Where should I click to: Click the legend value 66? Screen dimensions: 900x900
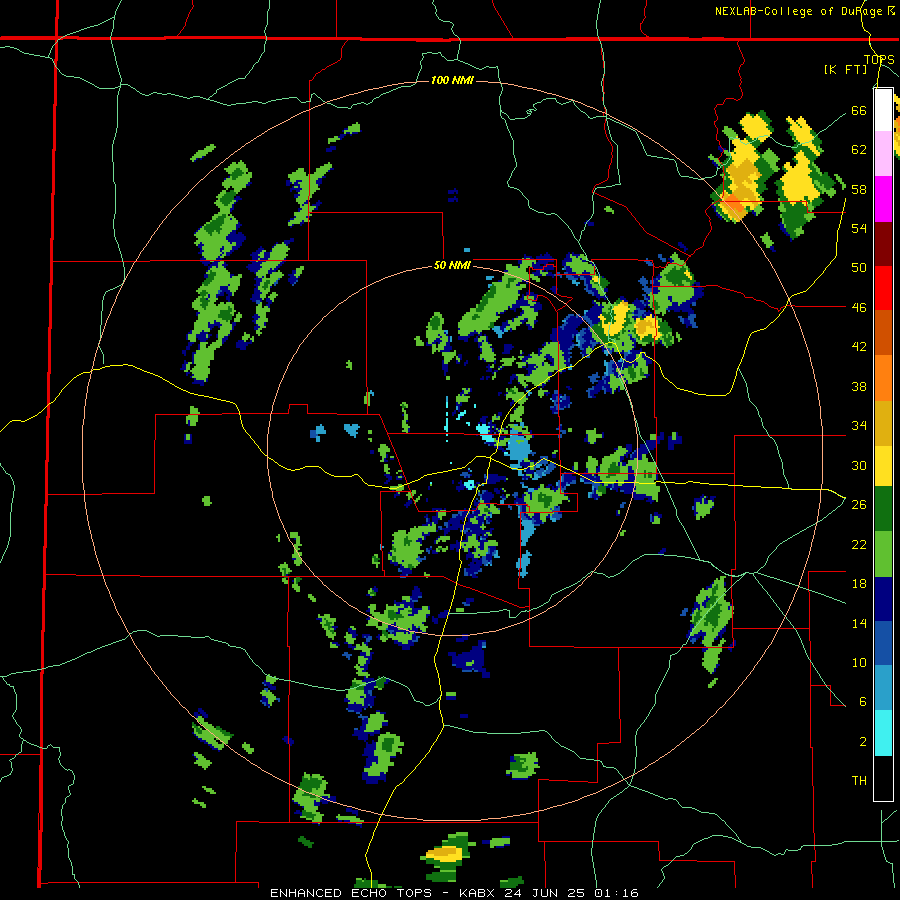(859, 110)
